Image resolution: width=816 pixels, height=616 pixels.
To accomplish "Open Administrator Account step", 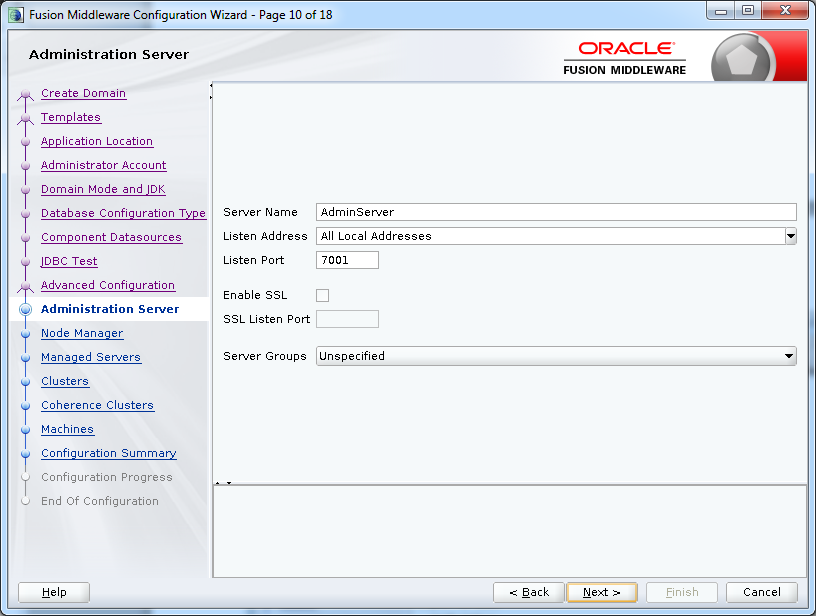I will tap(104, 165).
